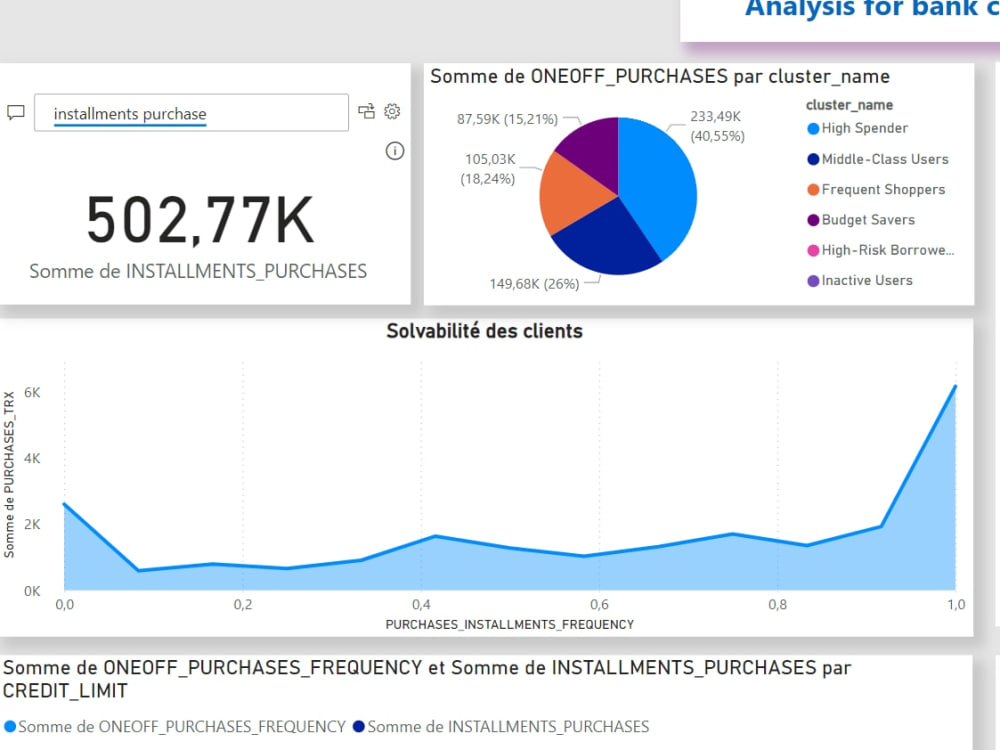The width and height of the screenshot is (1000, 750).
Task: Click the High-Risk Borrowers legend color dot
Action: [x=813, y=250]
